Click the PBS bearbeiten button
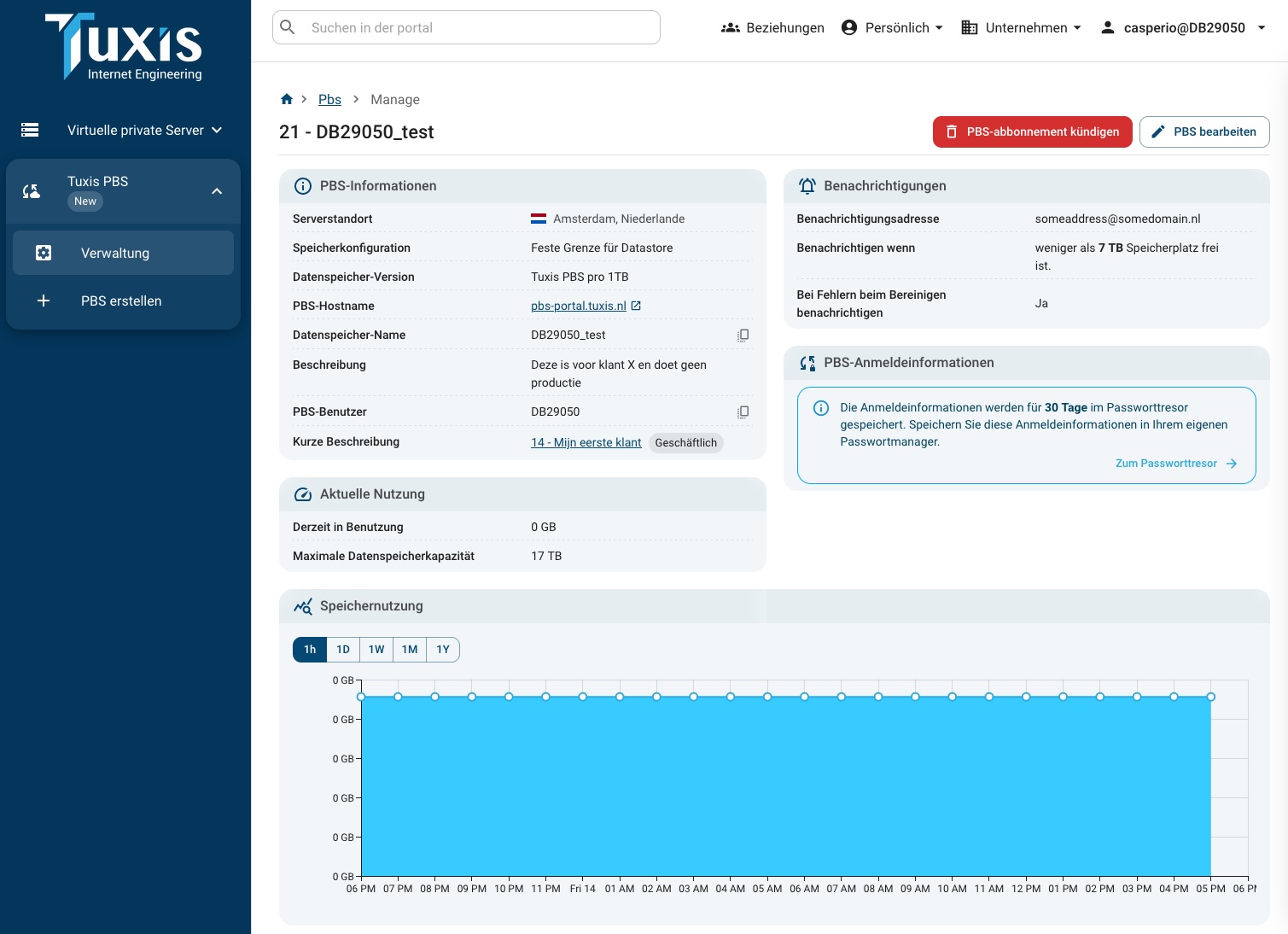This screenshot has height=934, width=1288. click(1204, 131)
